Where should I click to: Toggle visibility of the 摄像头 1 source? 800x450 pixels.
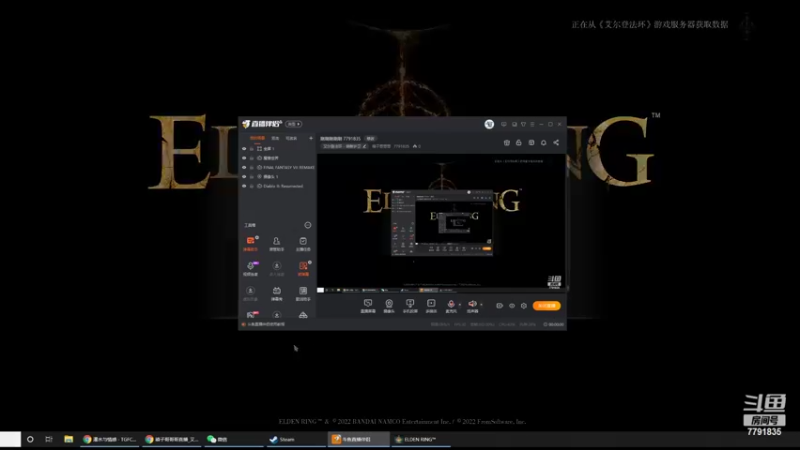tap(244, 177)
